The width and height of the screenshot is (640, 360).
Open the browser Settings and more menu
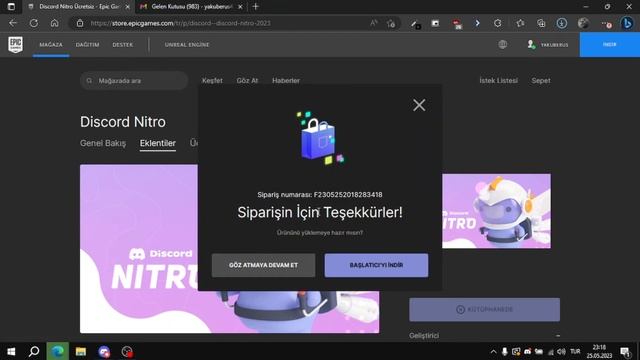(607, 24)
